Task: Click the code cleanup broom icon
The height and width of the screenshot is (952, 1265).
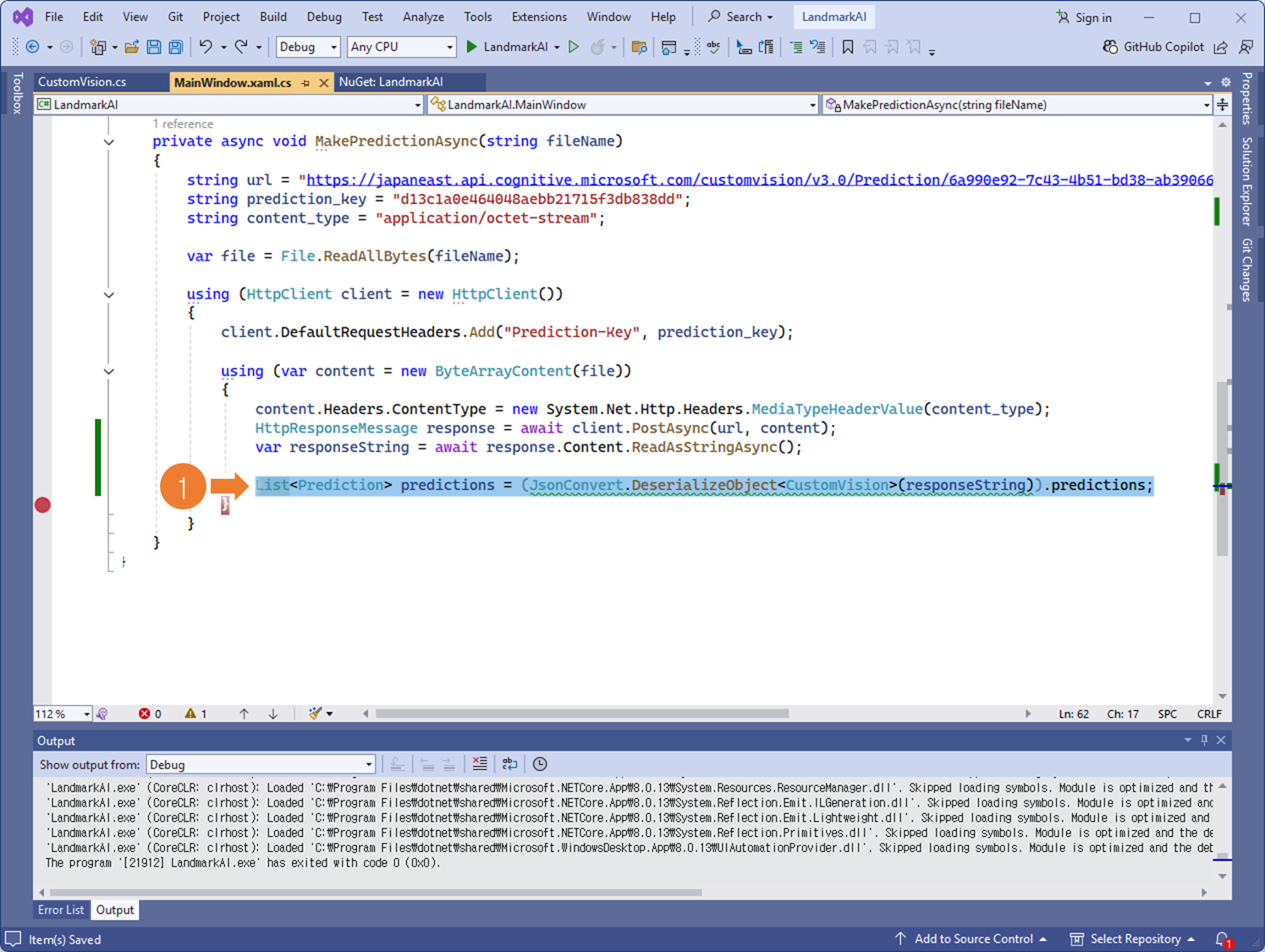Action: click(316, 714)
